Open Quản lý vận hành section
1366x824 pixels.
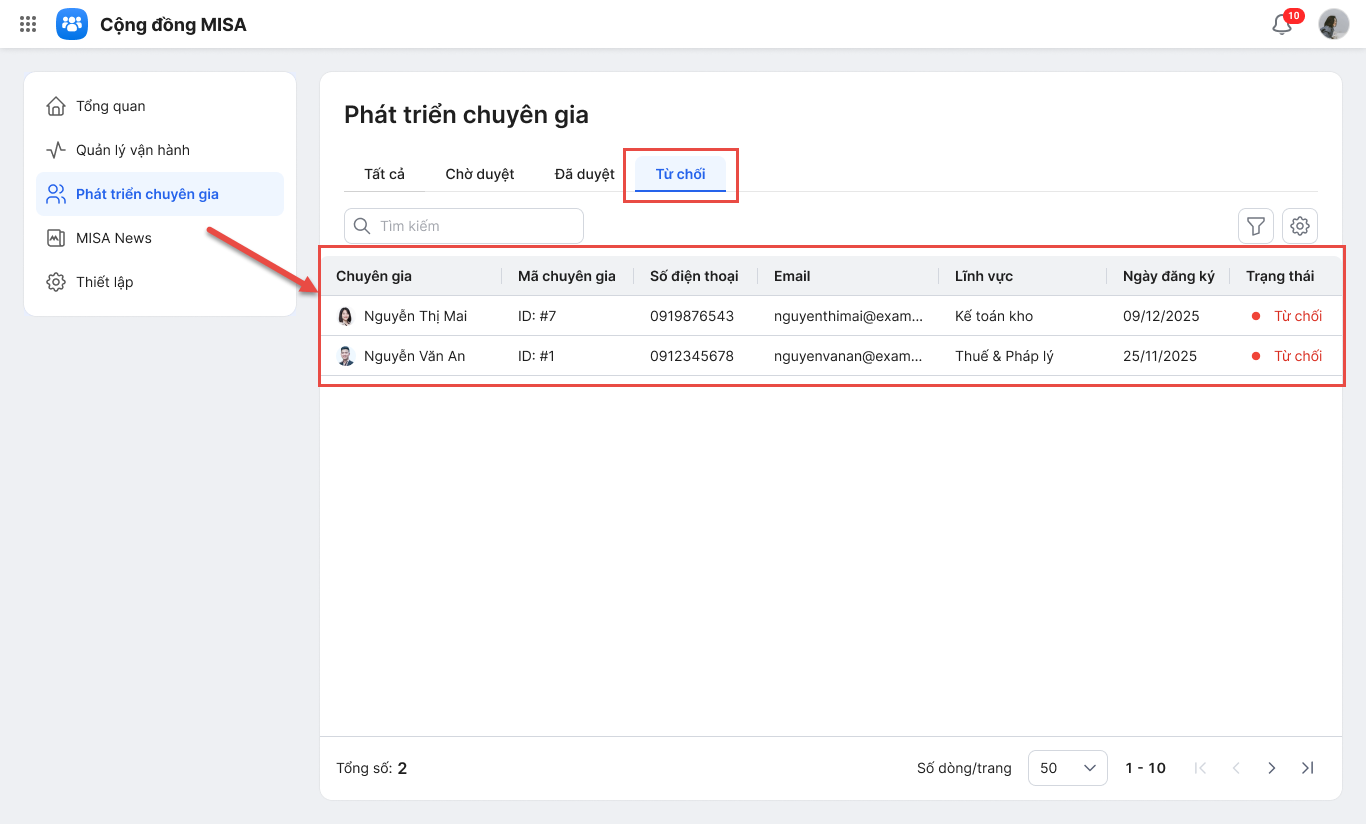132,150
